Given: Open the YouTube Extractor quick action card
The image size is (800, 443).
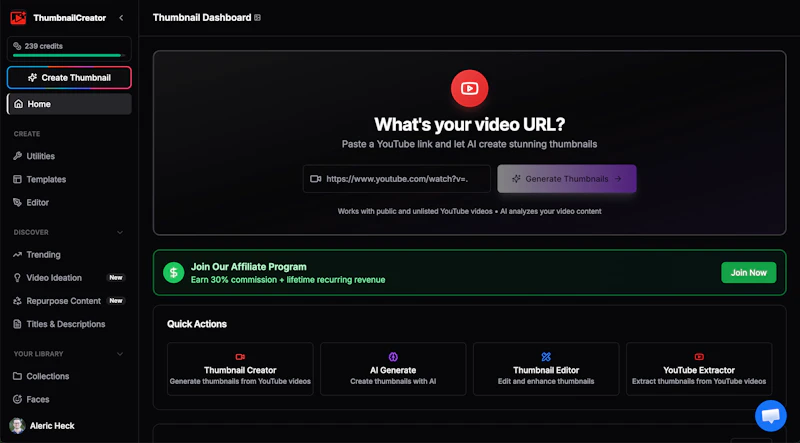Looking at the screenshot, I should pos(699,369).
